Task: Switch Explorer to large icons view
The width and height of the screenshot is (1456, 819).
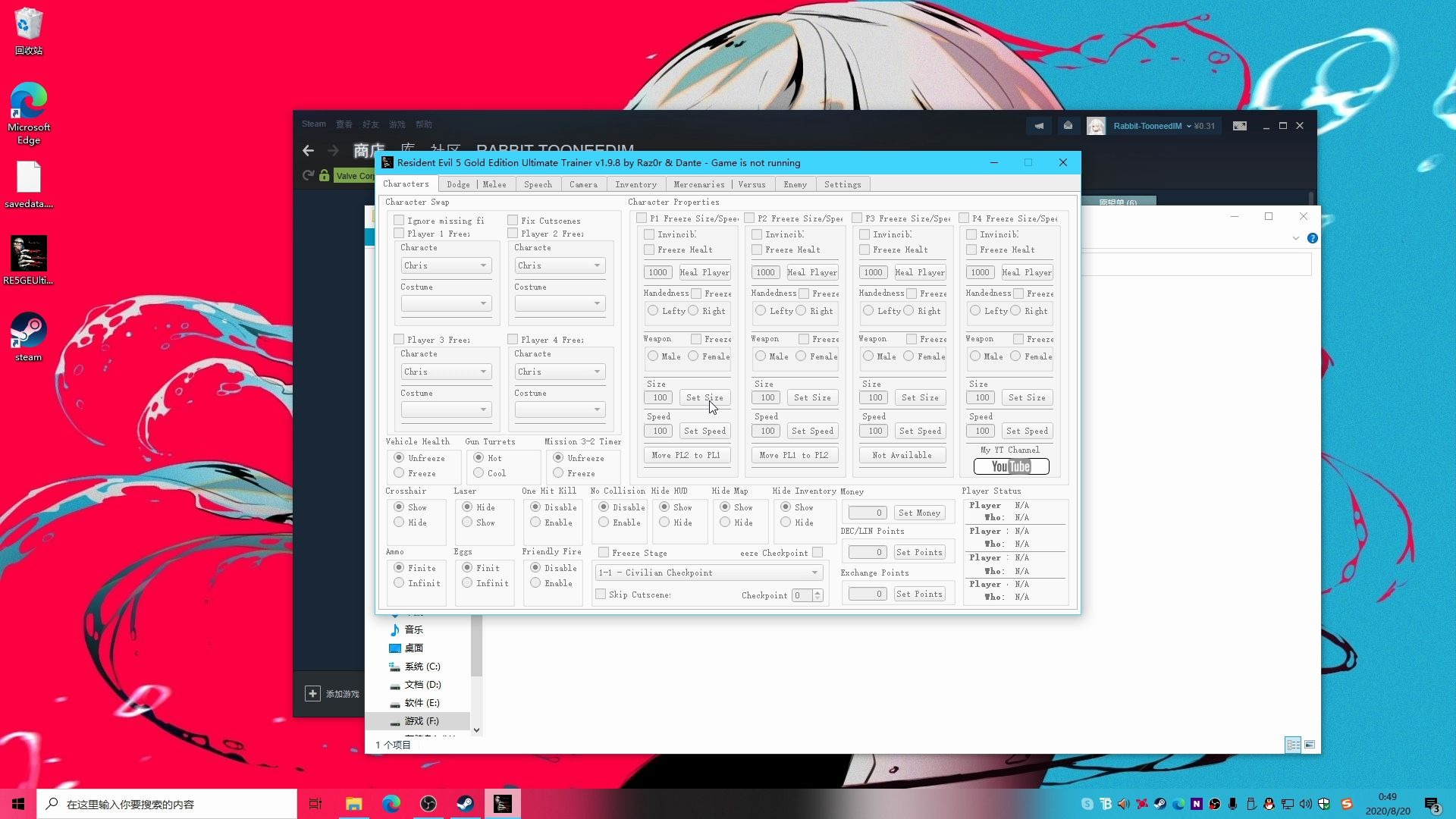Action: tap(1310, 745)
